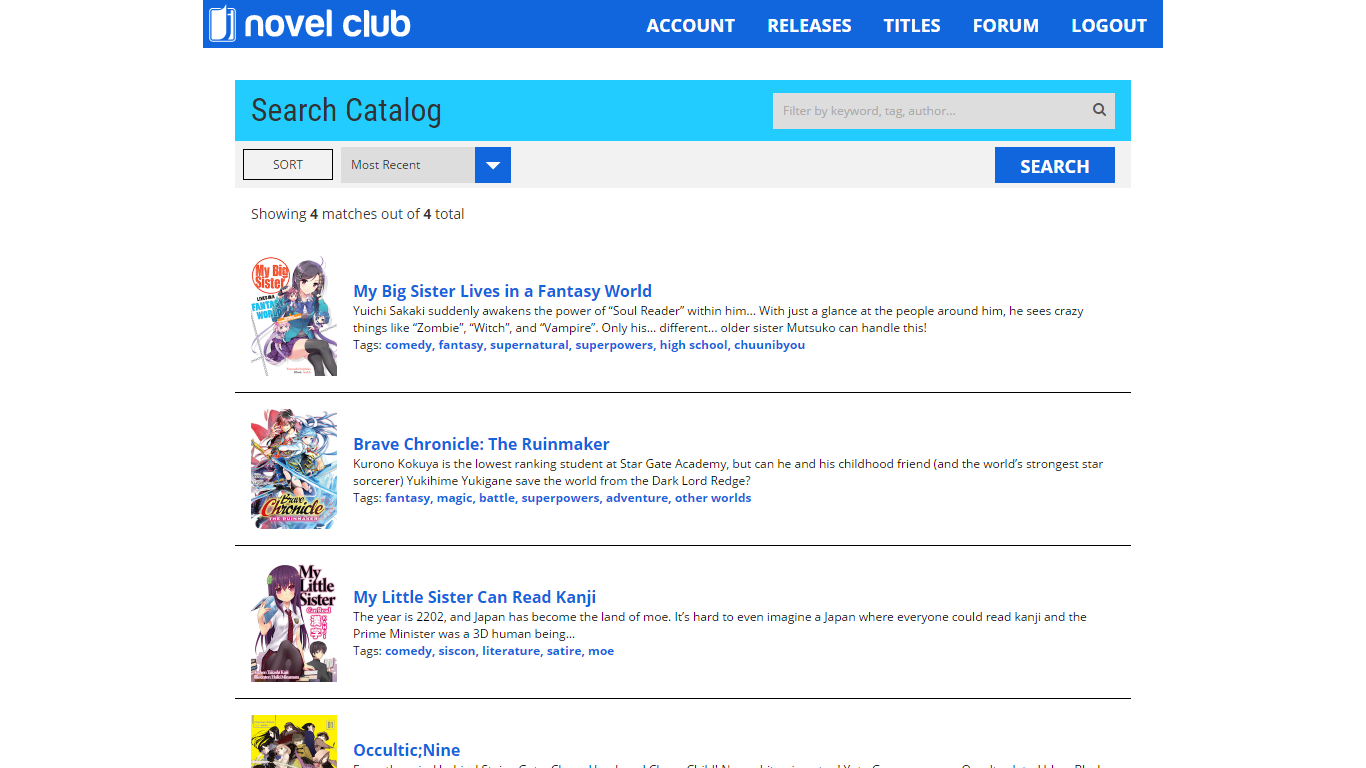Focus the keyword filter input field
1366x768 pixels.
[x=930, y=111]
